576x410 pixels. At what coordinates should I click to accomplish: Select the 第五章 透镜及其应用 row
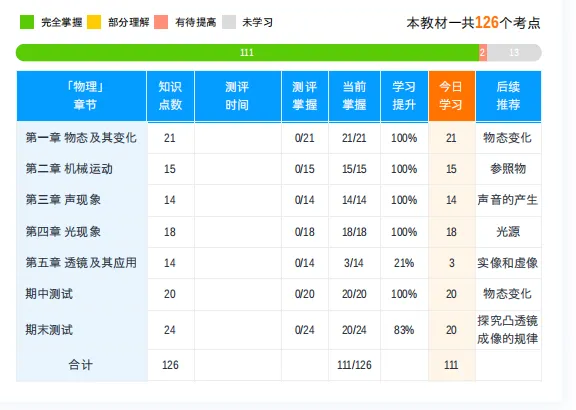(279, 263)
